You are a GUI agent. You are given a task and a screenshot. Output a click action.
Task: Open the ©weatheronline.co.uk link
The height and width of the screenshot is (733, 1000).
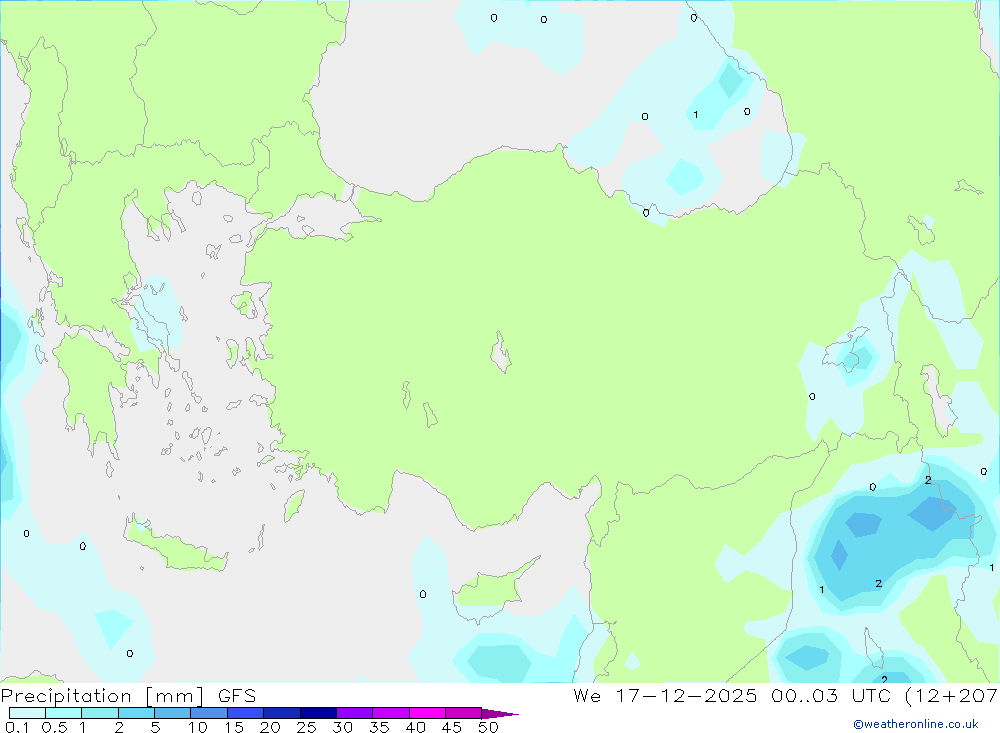916,724
